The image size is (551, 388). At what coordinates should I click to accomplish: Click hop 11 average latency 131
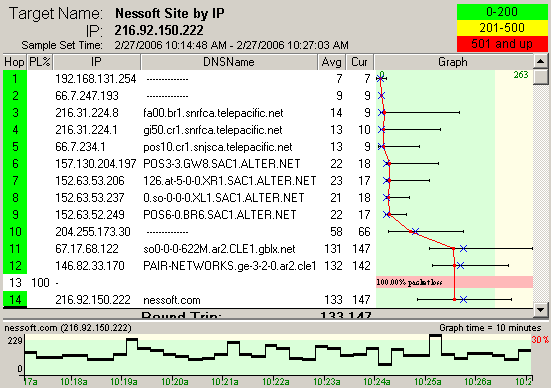(x=332, y=249)
